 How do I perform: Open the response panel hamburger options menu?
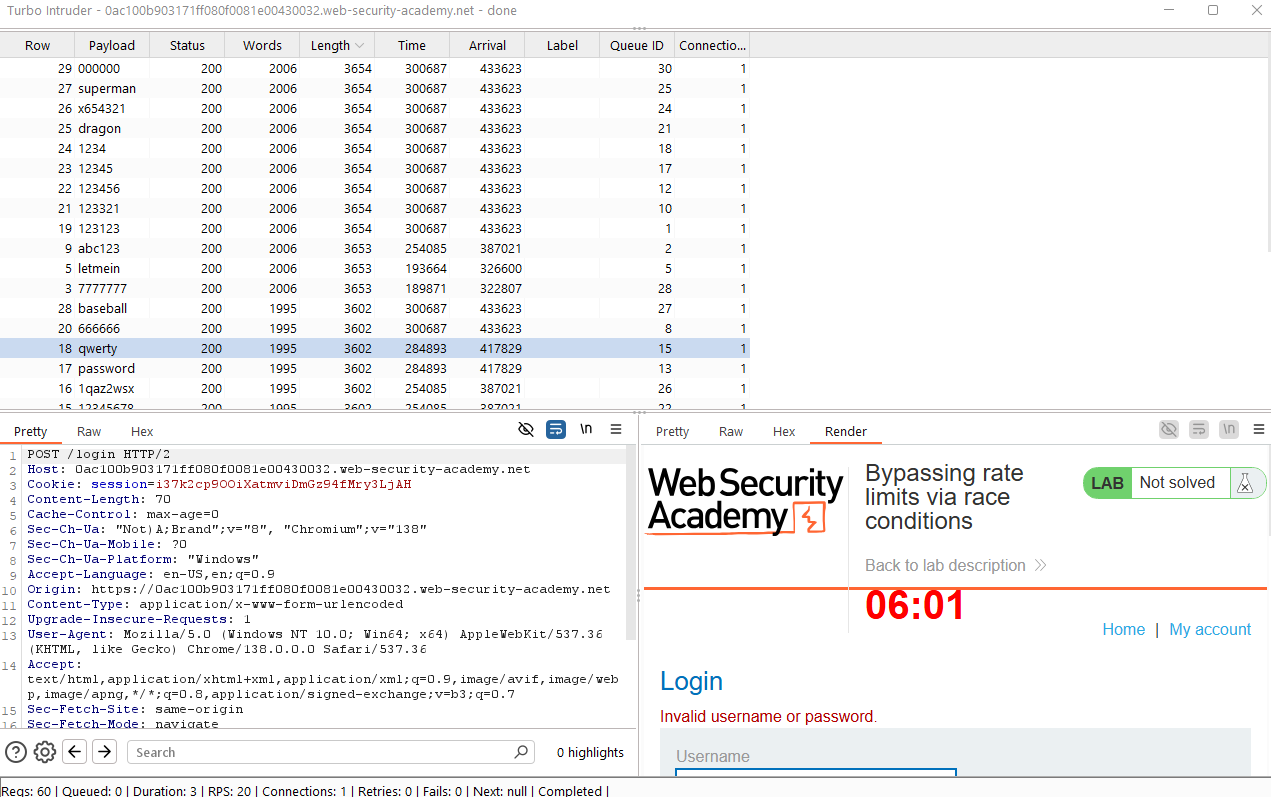(1259, 429)
